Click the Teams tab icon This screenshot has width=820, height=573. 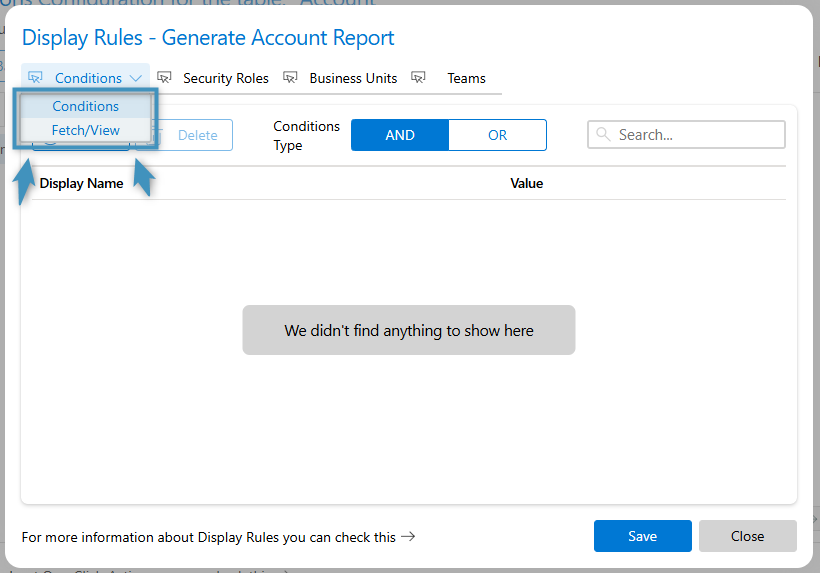click(x=418, y=78)
